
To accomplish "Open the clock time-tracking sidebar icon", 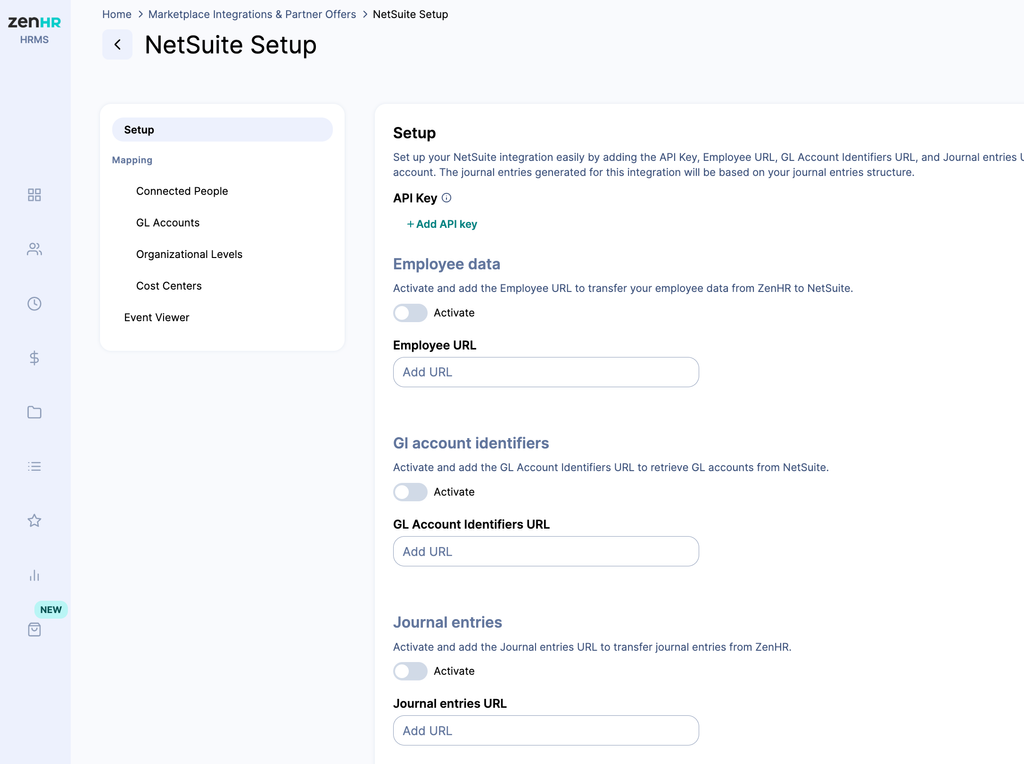I will click(x=35, y=304).
